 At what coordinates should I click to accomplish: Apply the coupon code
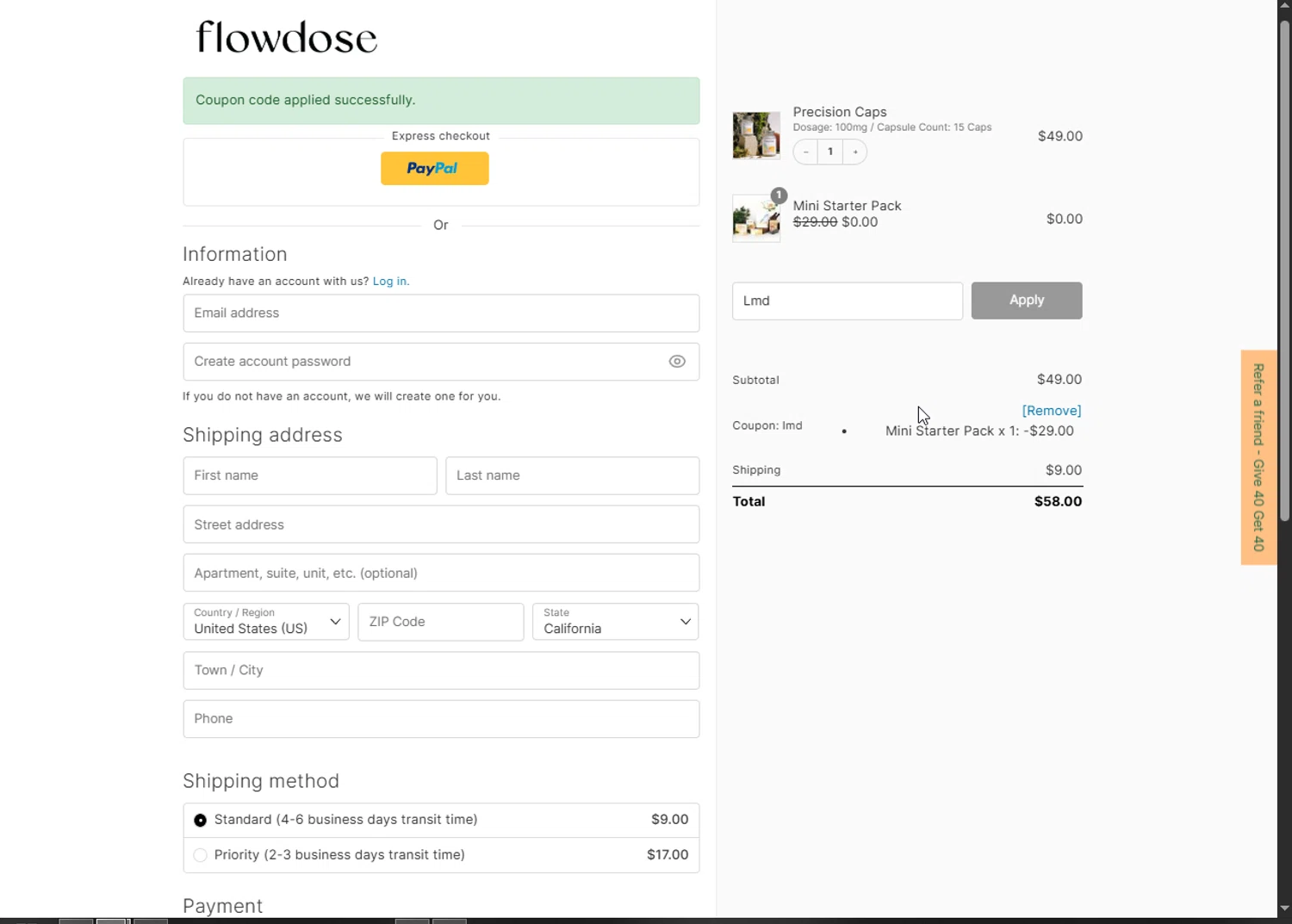point(1027,301)
